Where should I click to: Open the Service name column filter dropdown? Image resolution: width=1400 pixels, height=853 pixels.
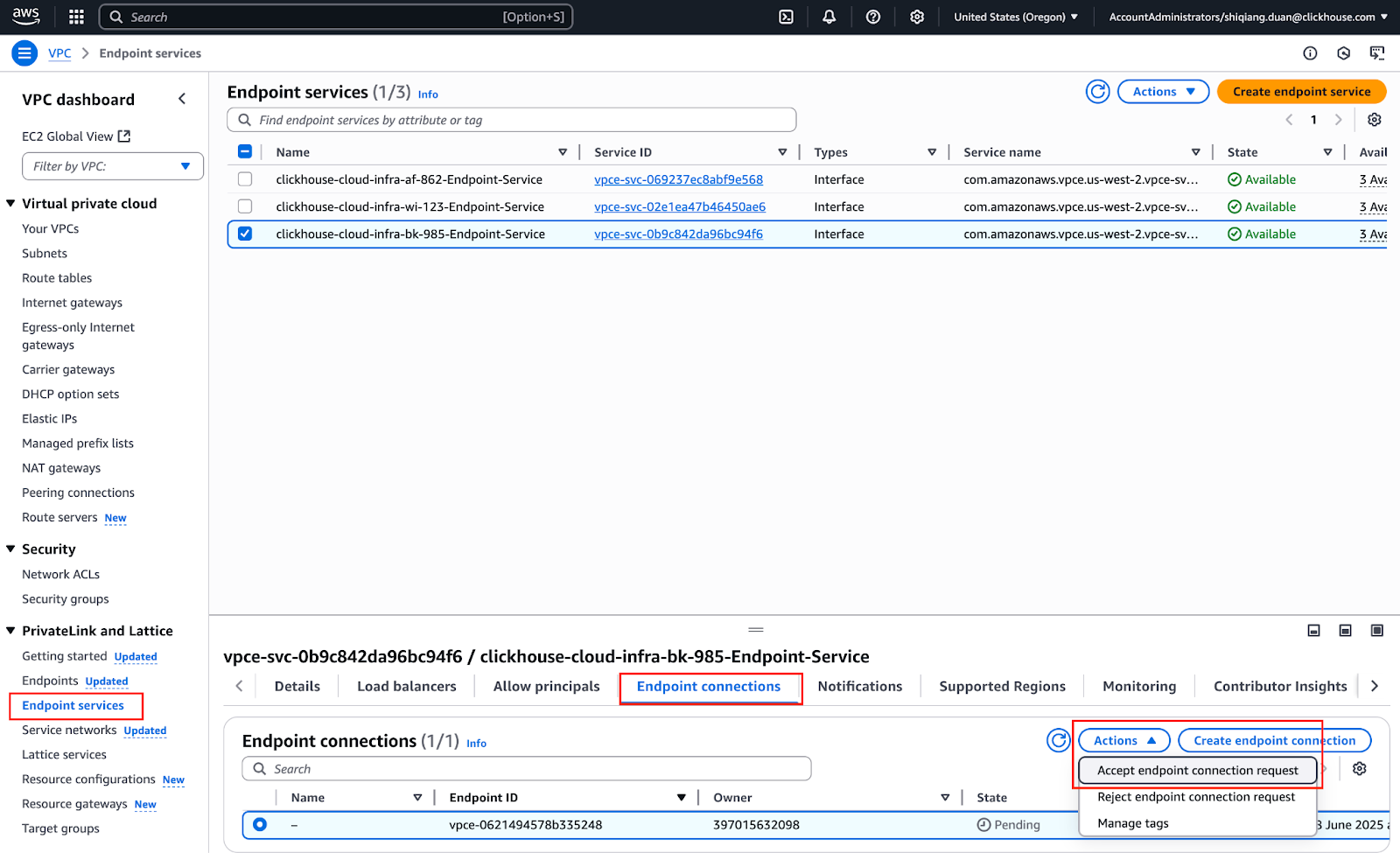[x=1196, y=151]
